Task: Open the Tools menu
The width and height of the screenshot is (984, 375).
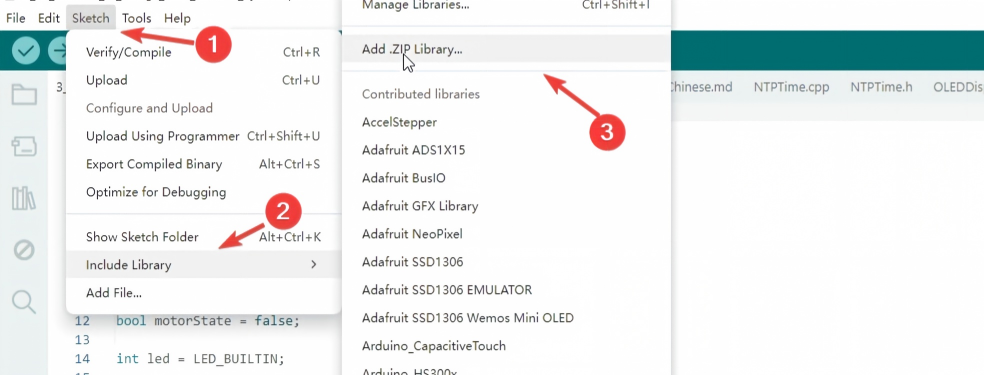Action: coord(136,18)
